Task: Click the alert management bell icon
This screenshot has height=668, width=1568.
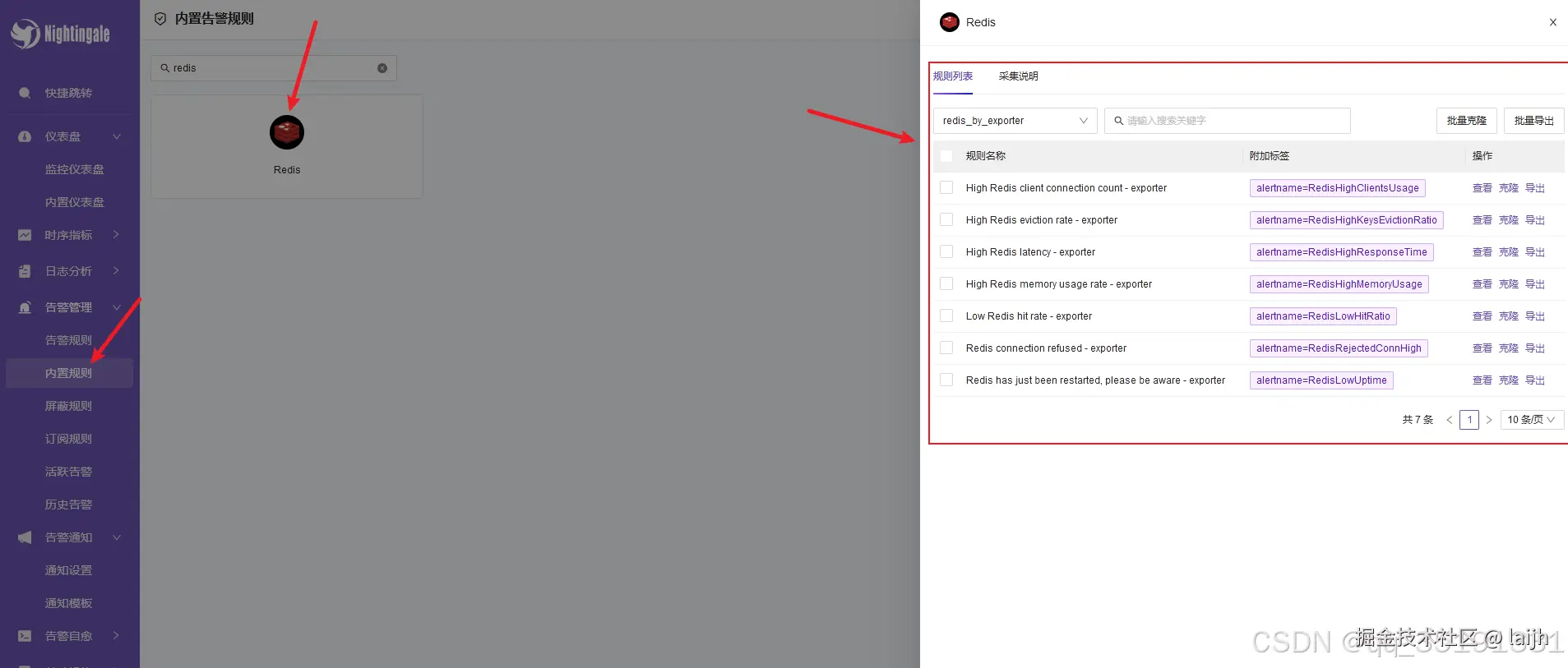Action: (25, 307)
